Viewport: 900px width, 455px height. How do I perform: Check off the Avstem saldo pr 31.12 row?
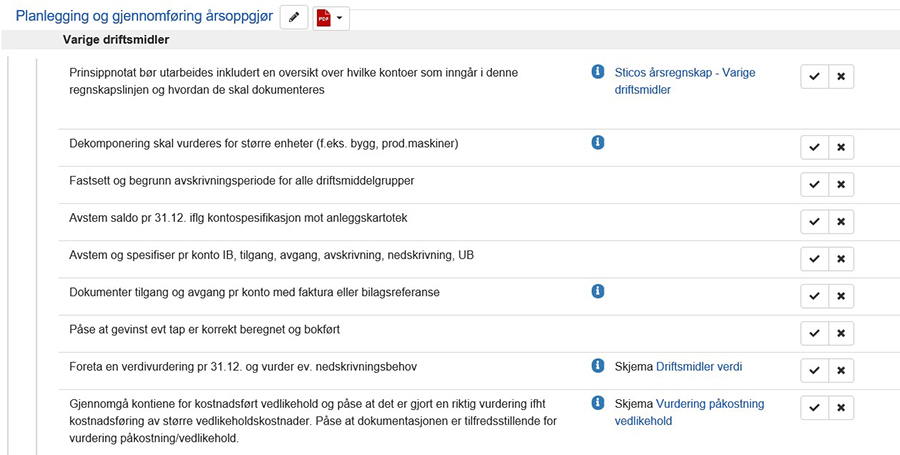pyautogui.click(x=814, y=222)
